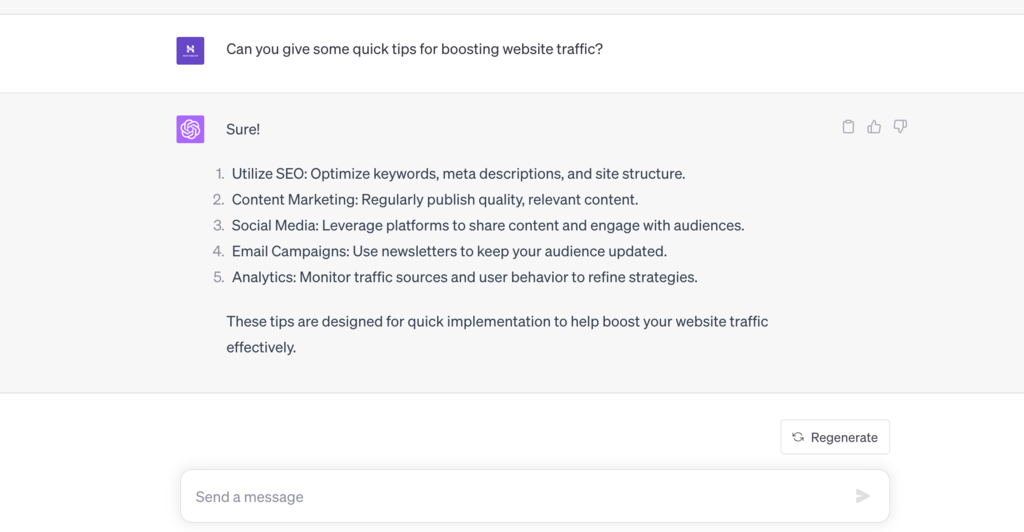The width and height of the screenshot is (1024, 532).
Task: Click the user's purple avatar icon
Action: point(190,50)
